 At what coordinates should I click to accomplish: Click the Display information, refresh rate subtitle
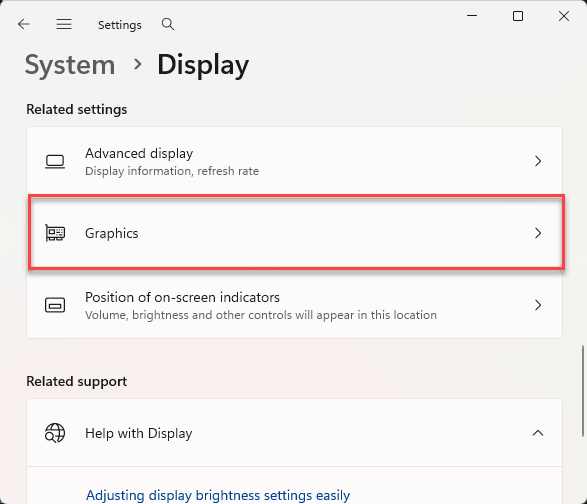click(172, 171)
